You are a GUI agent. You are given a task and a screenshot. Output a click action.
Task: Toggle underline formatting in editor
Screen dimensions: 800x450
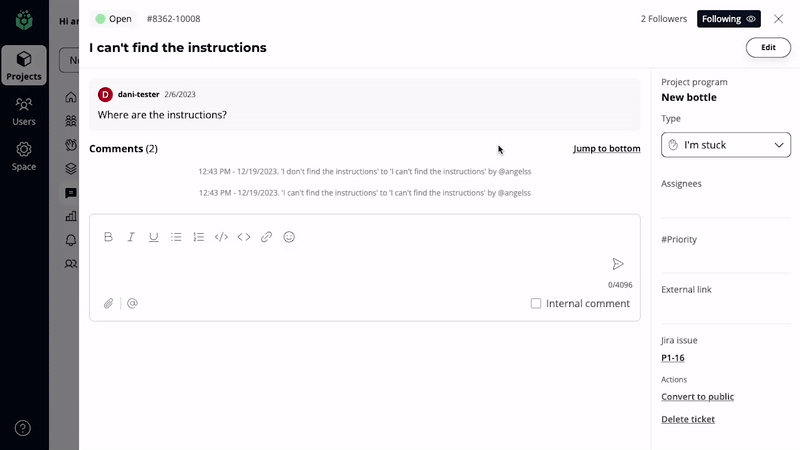[x=153, y=237]
